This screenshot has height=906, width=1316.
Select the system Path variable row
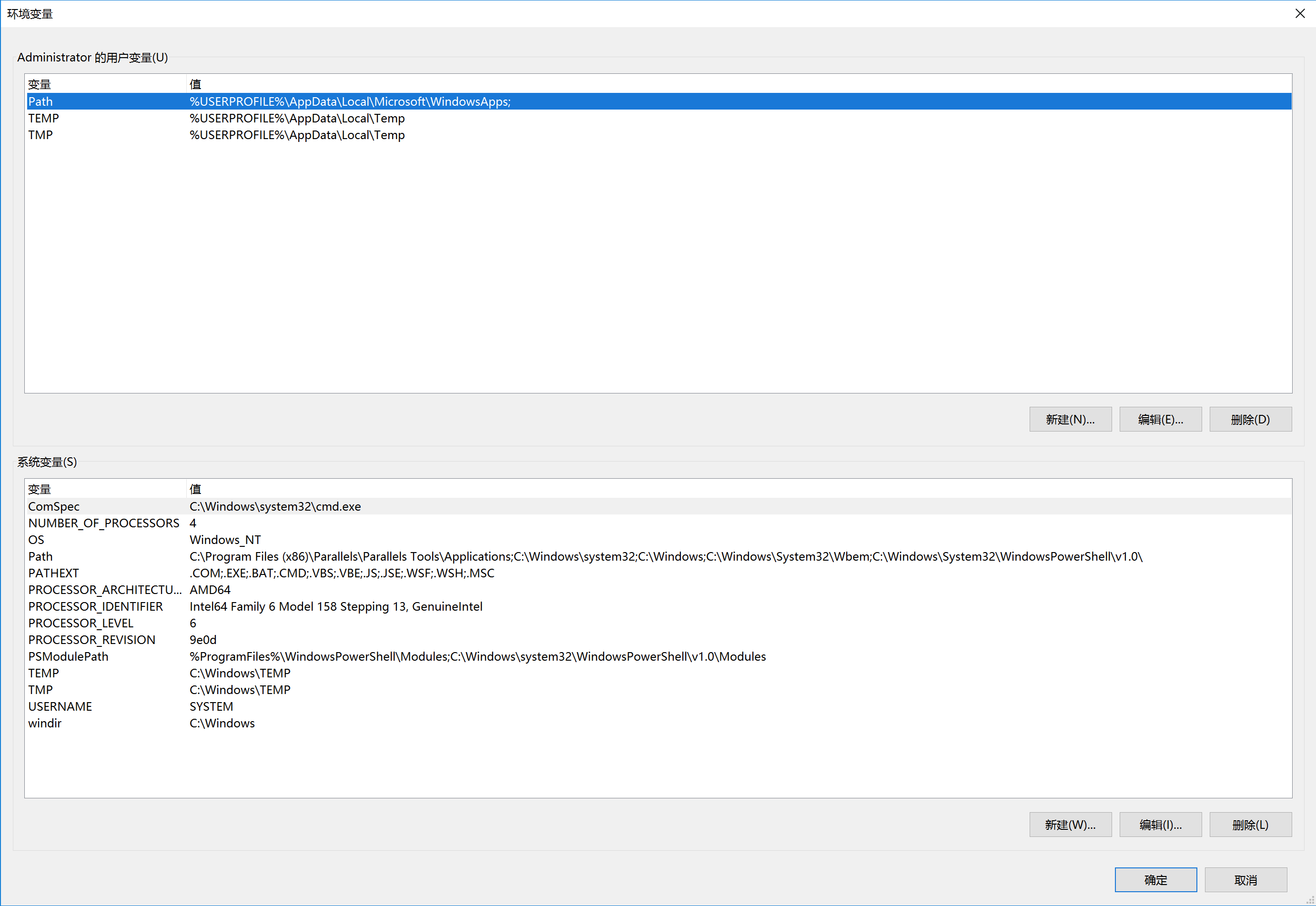[x=41, y=556]
